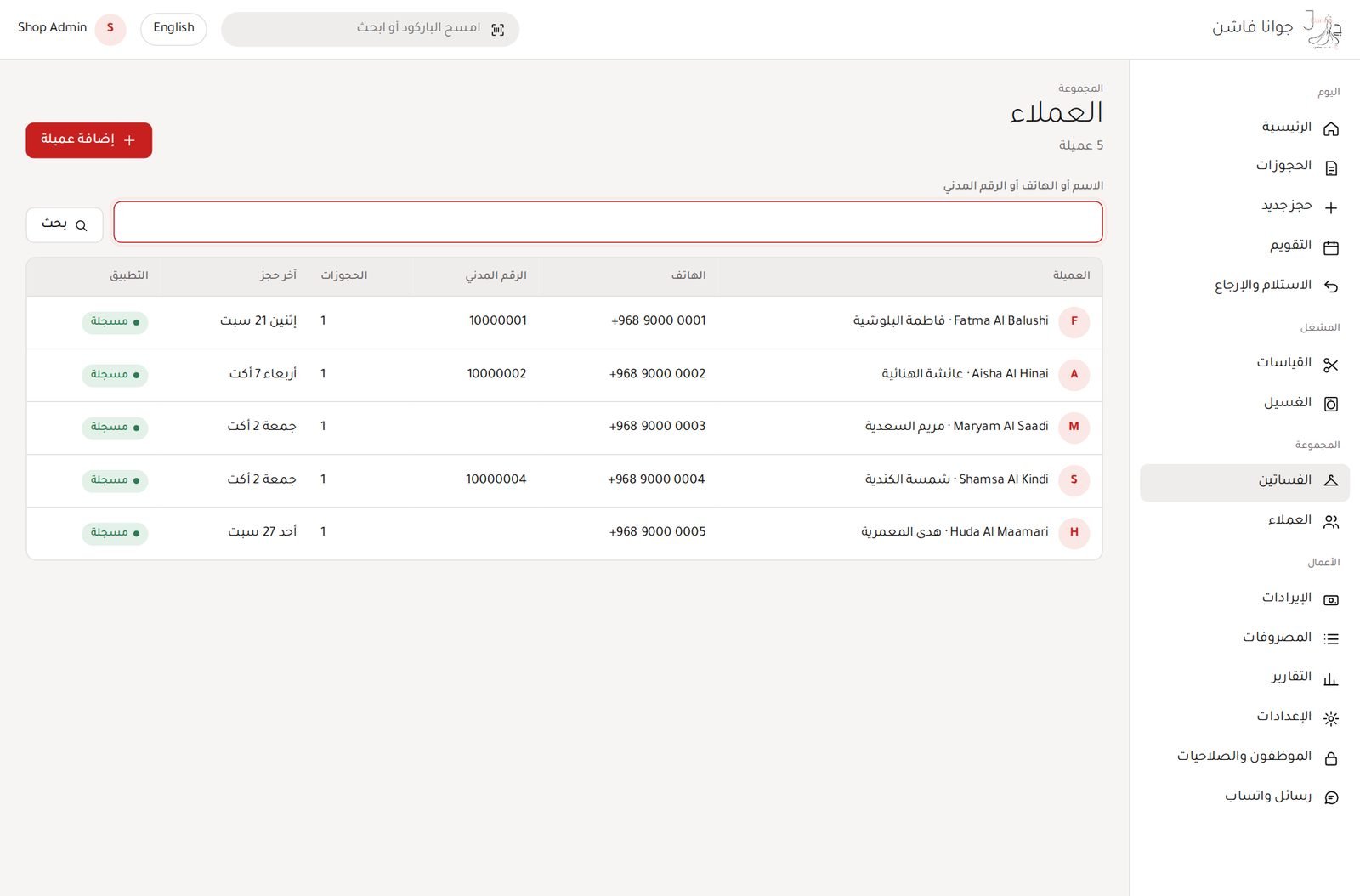Click the امسح الباركود أو ابحث search box

[x=370, y=29]
